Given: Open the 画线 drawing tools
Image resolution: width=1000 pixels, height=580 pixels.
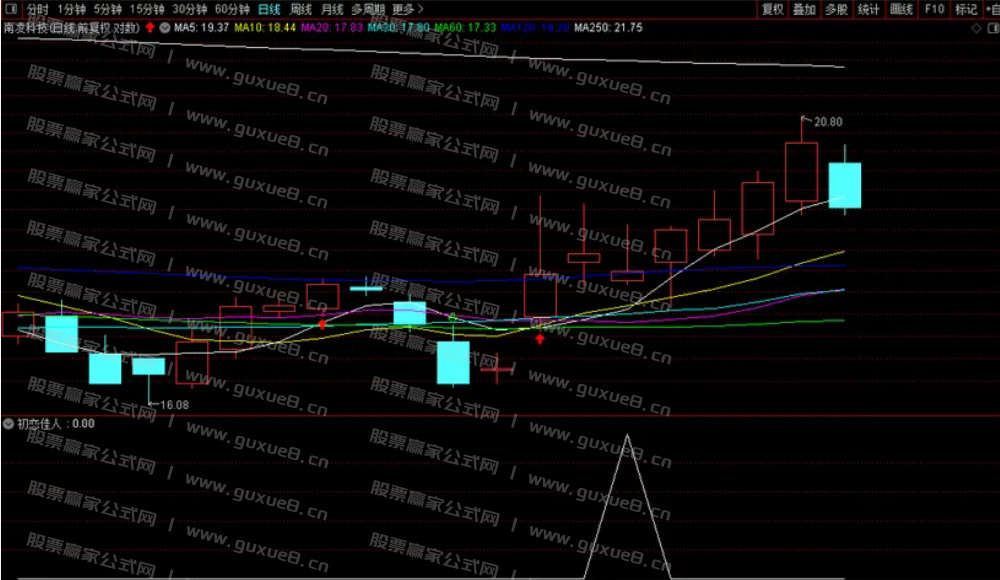Looking at the screenshot, I should pos(902,9).
